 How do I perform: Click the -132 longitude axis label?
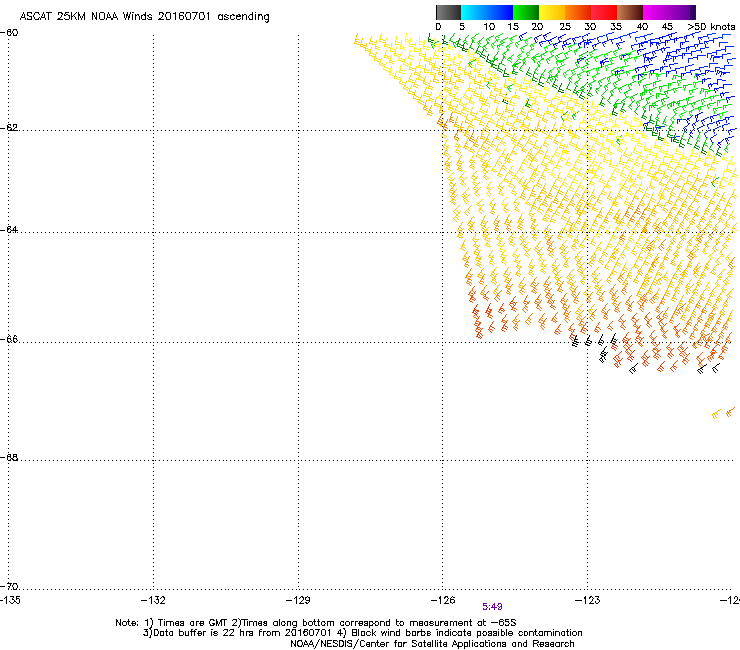click(153, 600)
